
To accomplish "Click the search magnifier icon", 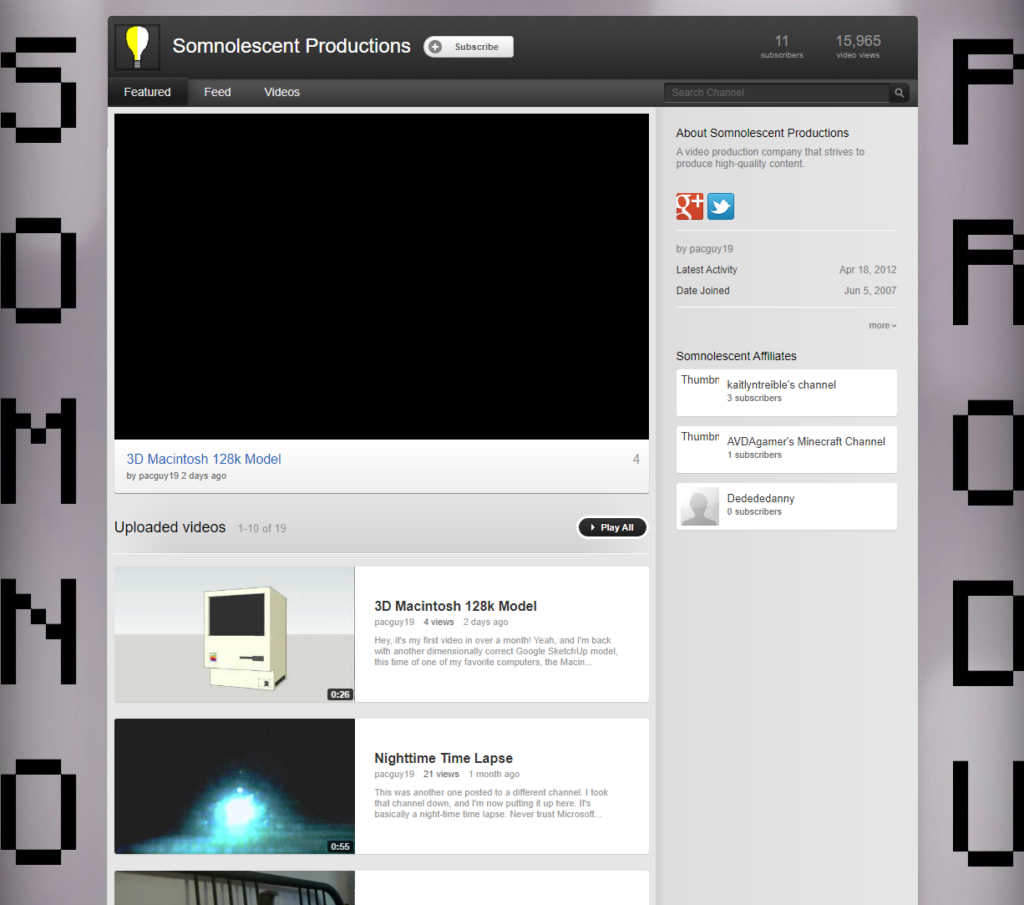I will [899, 93].
